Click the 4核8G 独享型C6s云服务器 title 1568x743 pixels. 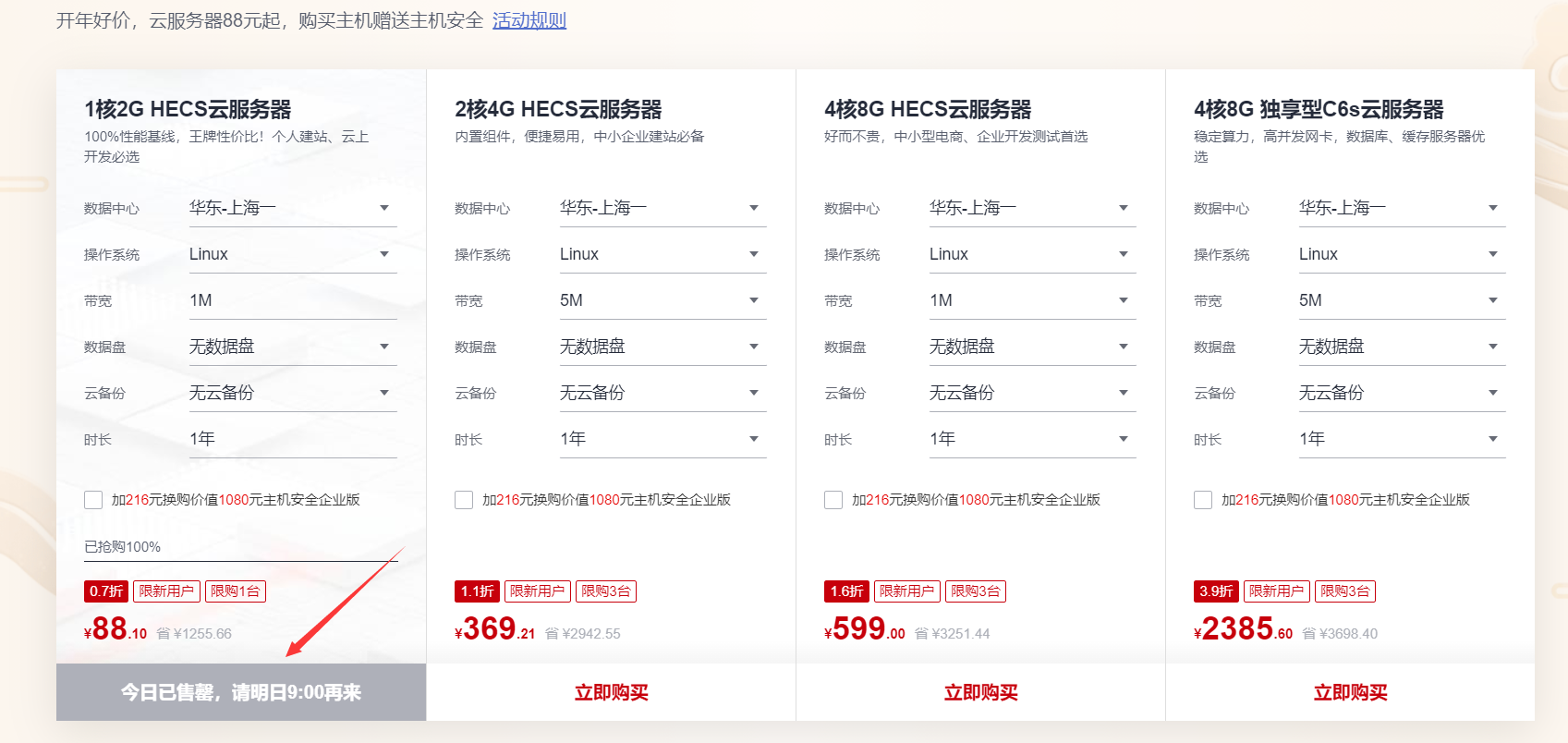pos(1319,110)
